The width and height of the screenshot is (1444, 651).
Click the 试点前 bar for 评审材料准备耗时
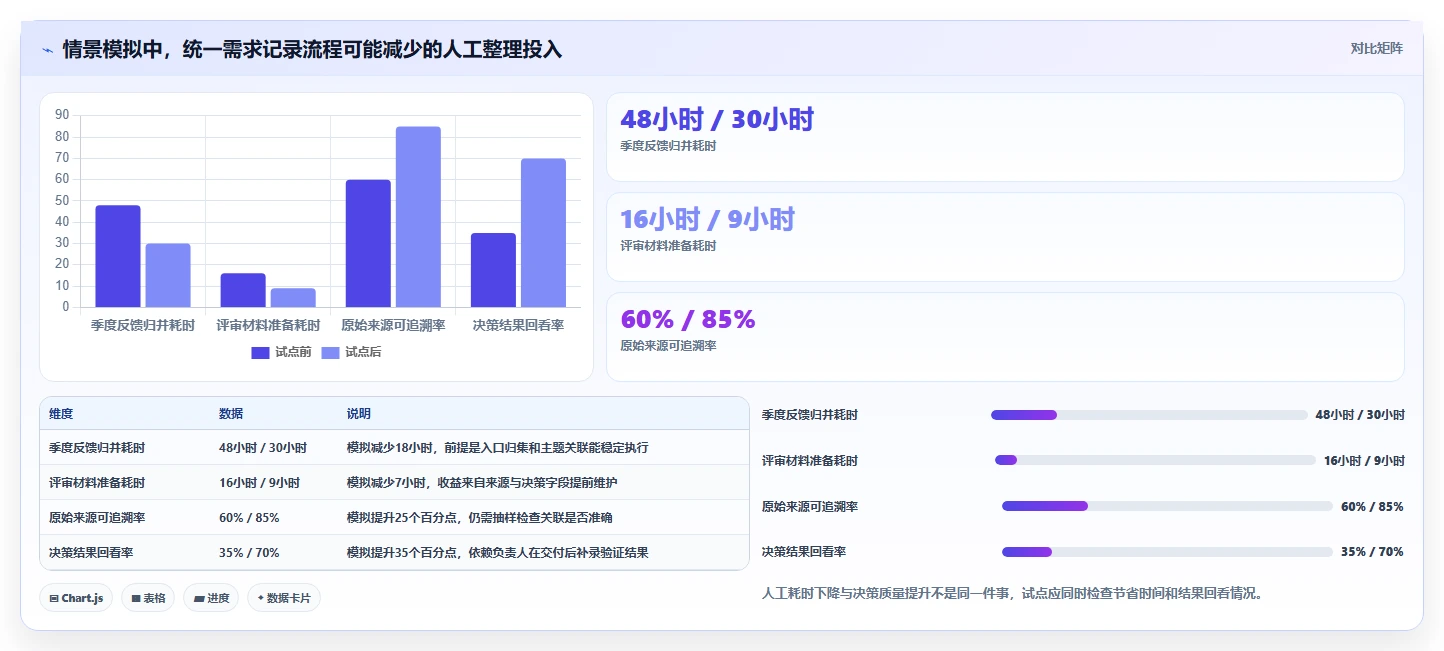pyautogui.click(x=243, y=290)
